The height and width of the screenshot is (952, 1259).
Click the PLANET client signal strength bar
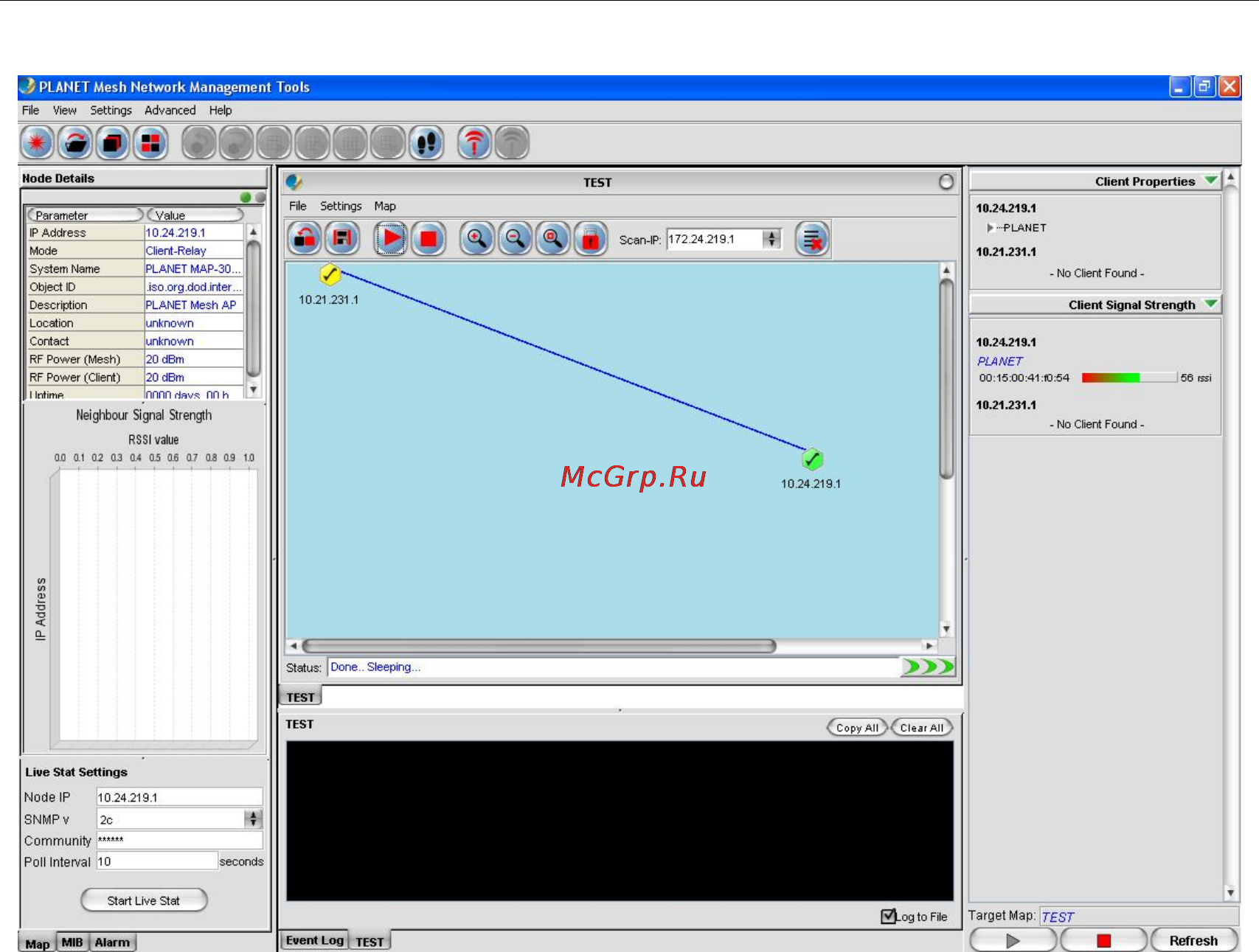click(x=1128, y=378)
